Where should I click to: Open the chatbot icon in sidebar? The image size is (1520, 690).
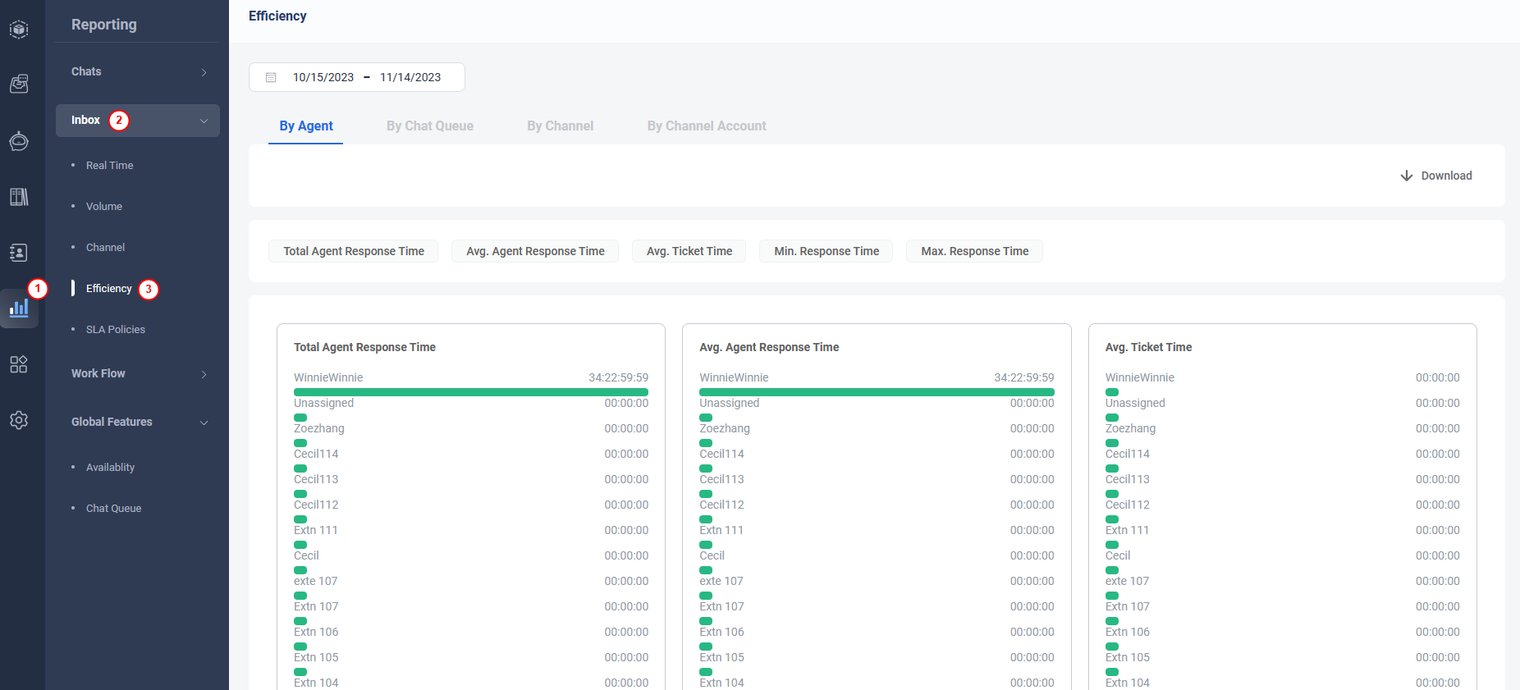pos(19,141)
